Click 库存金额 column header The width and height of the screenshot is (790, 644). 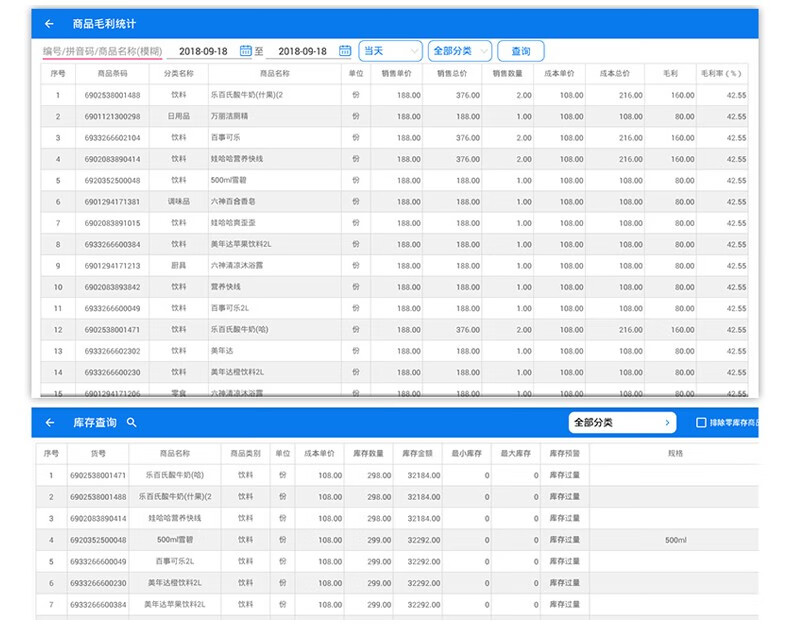[x=416, y=453]
